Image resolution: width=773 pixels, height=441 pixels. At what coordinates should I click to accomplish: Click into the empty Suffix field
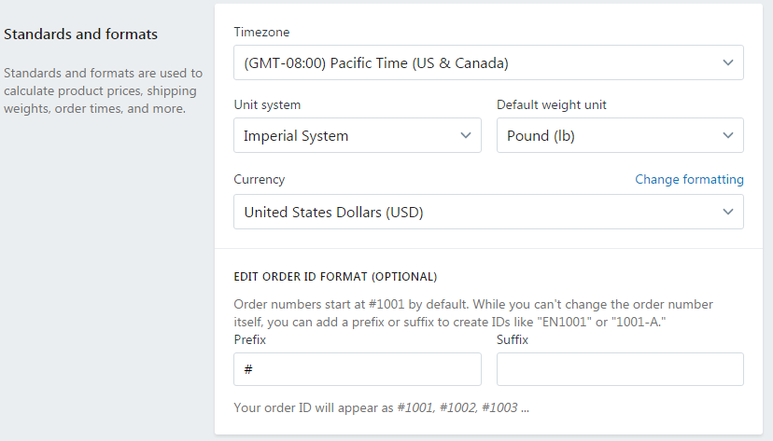620,369
